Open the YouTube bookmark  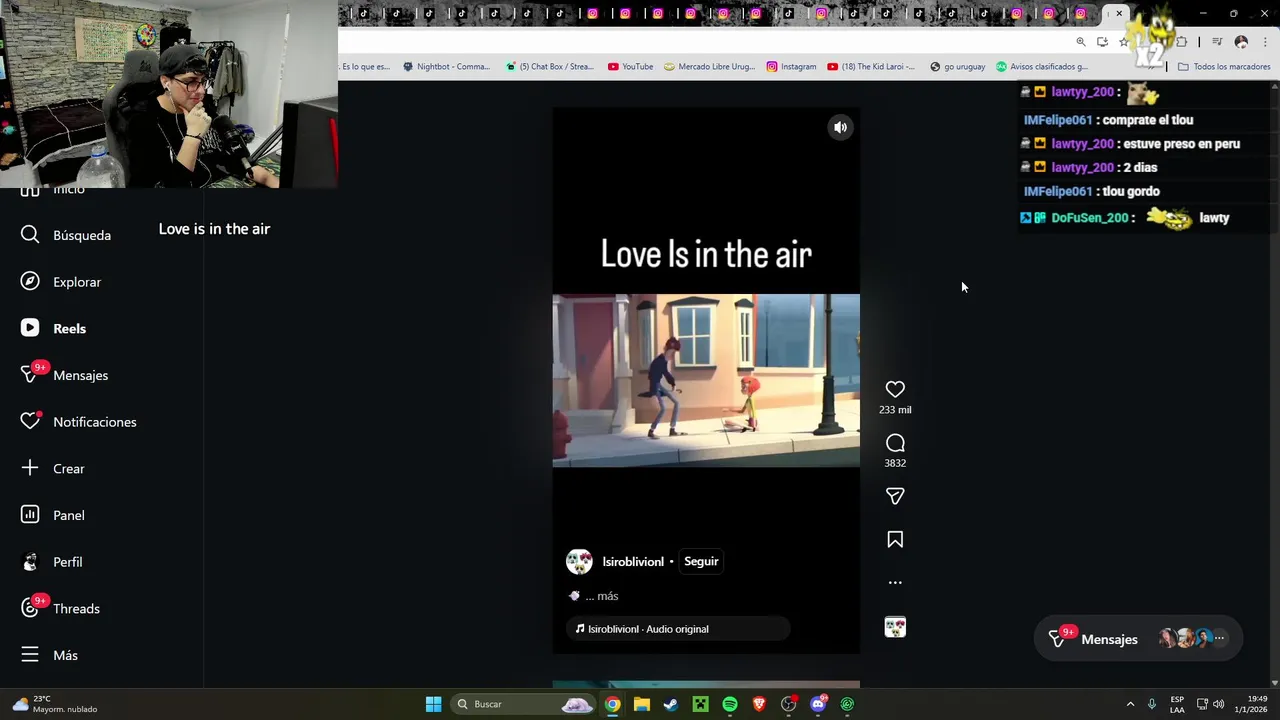pos(630,67)
